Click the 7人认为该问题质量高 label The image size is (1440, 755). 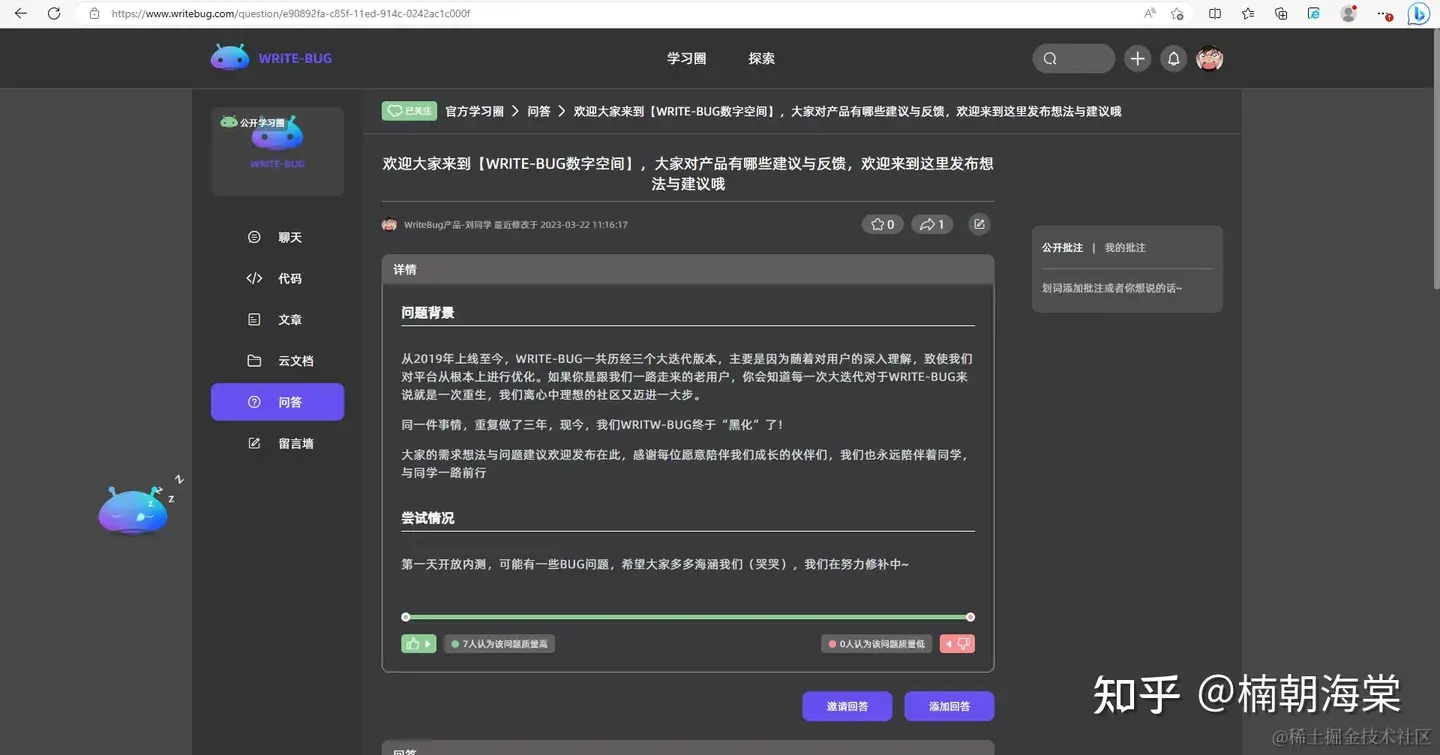(x=499, y=644)
